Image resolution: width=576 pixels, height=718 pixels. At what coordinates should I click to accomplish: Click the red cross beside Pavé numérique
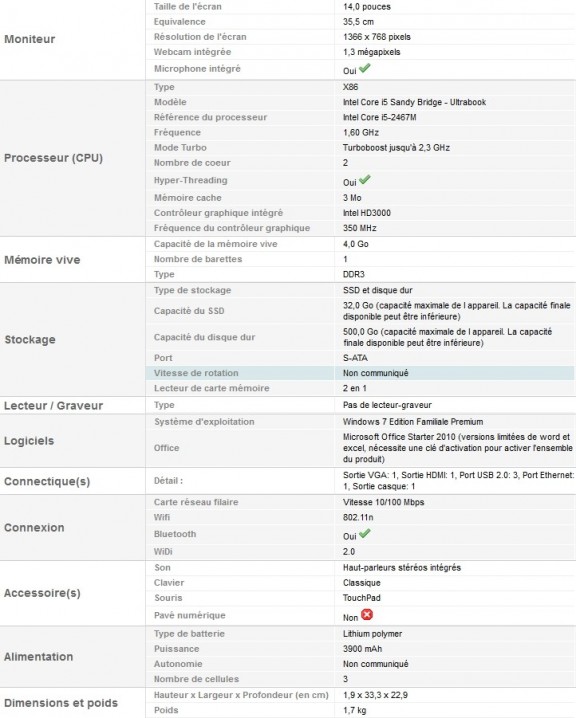pyautogui.click(x=367, y=615)
